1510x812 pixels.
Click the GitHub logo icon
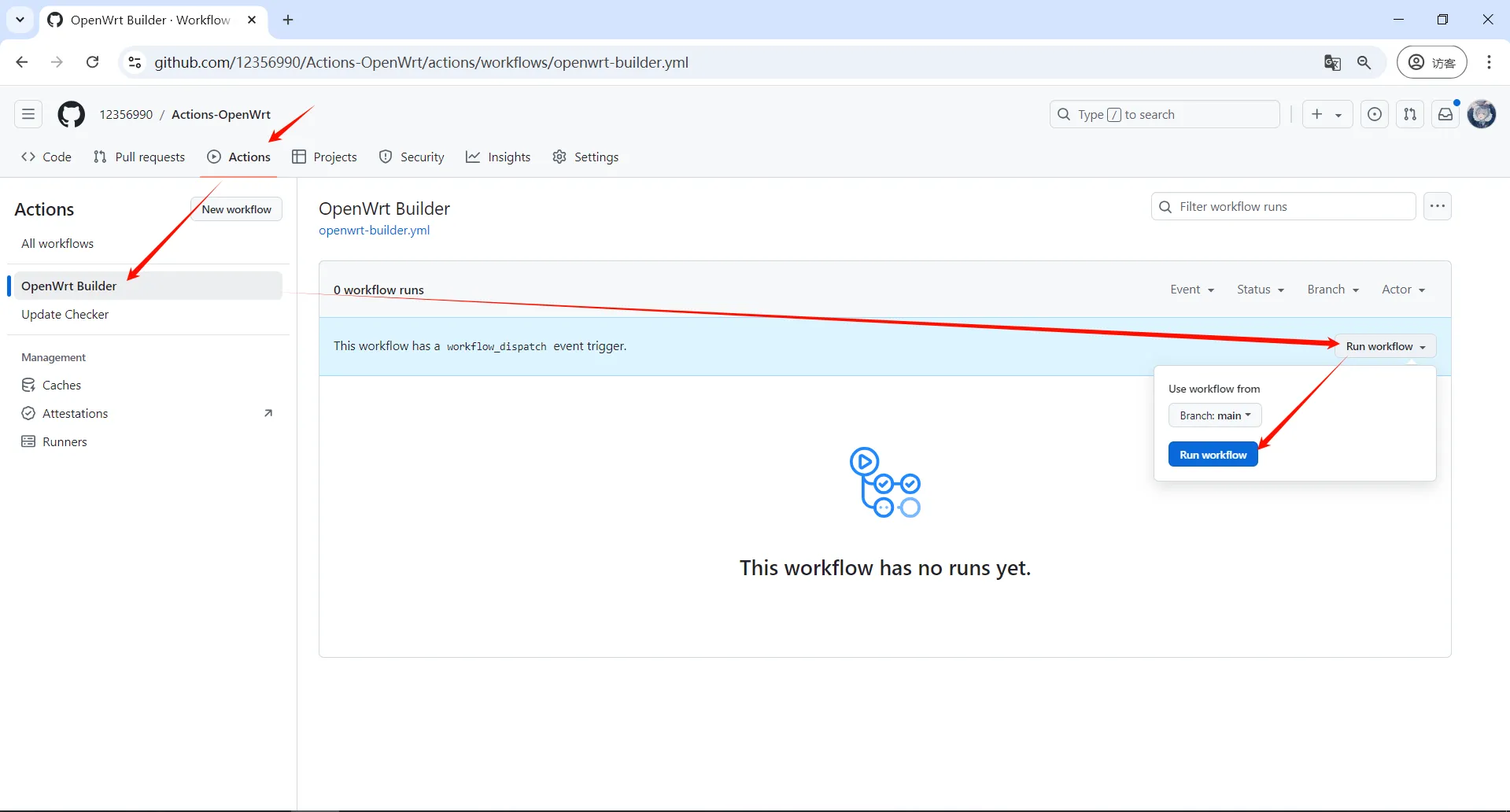[x=71, y=114]
